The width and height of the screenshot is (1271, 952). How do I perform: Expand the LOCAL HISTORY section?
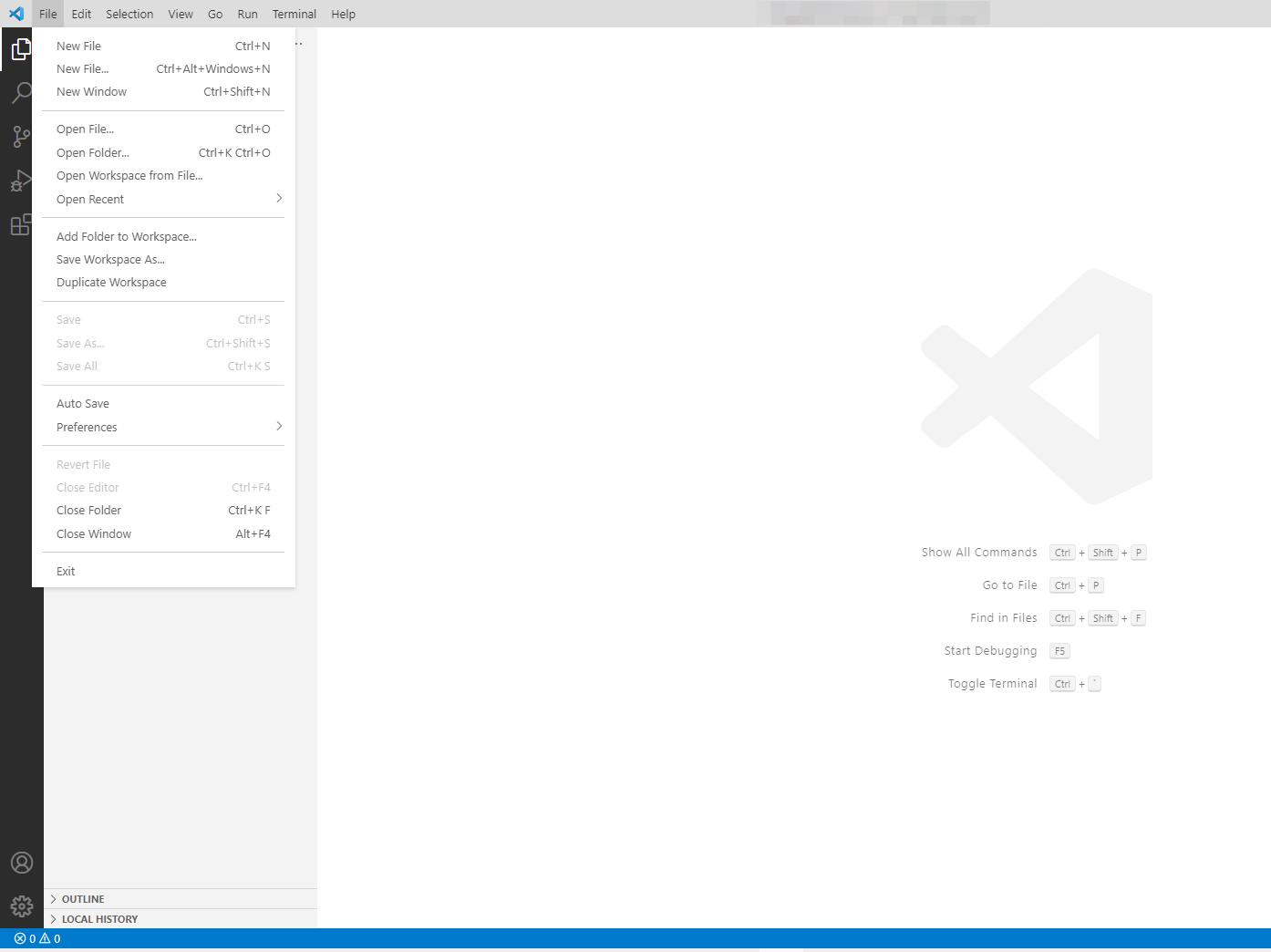(x=181, y=919)
